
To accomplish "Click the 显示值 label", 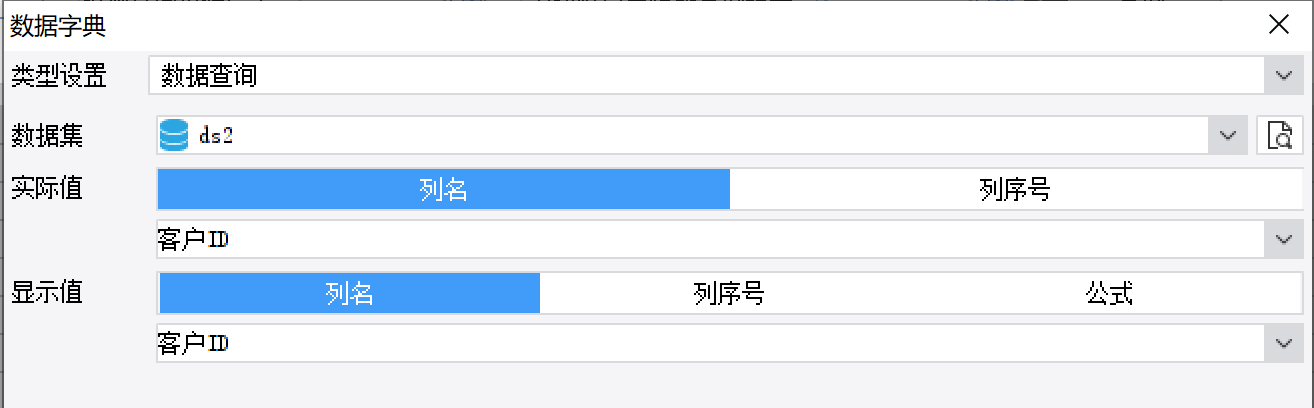I will coord(46,292).
